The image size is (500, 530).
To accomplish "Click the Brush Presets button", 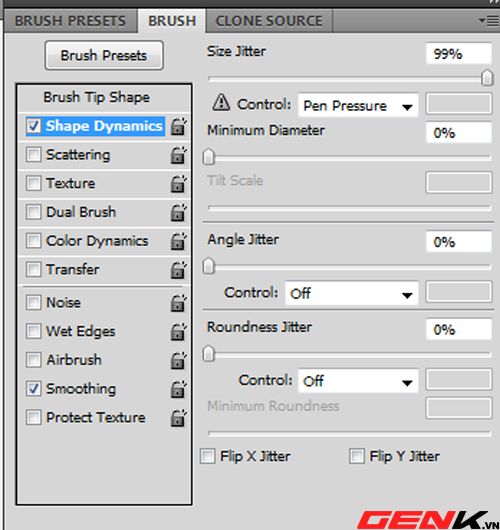I will coord(104,55).
